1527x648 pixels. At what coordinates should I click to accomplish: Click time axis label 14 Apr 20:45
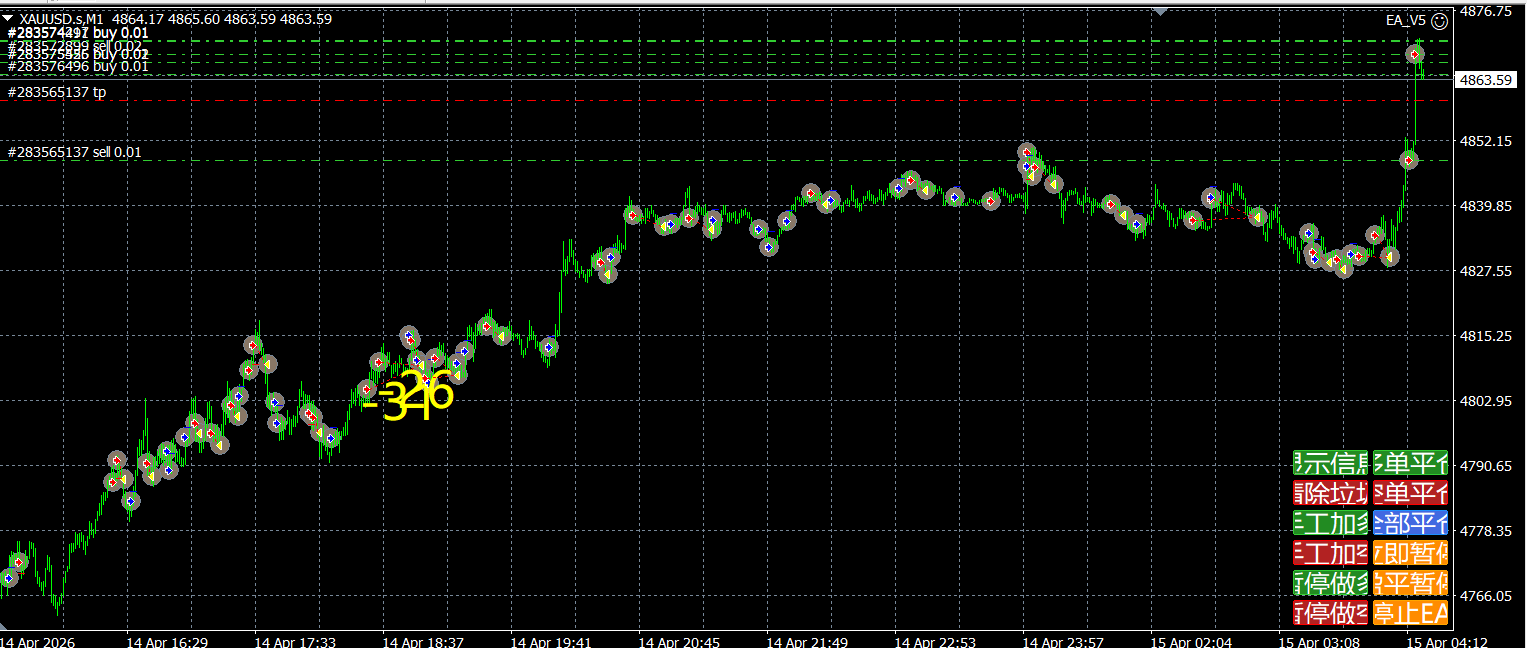679,641
